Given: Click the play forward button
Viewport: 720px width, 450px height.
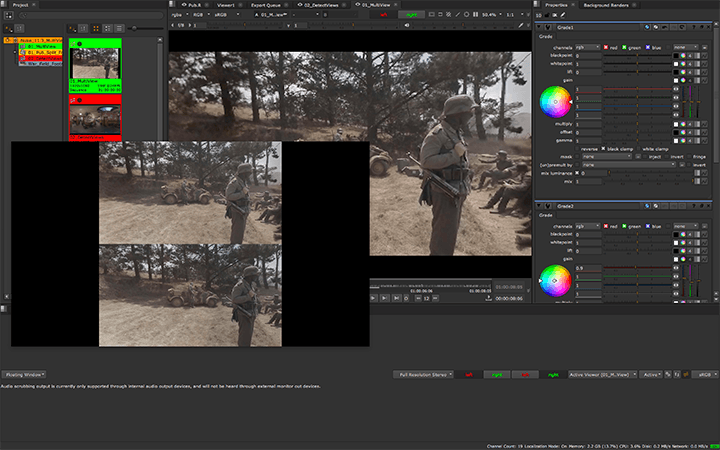Looking at the screenshot, I should coord(373,298).
